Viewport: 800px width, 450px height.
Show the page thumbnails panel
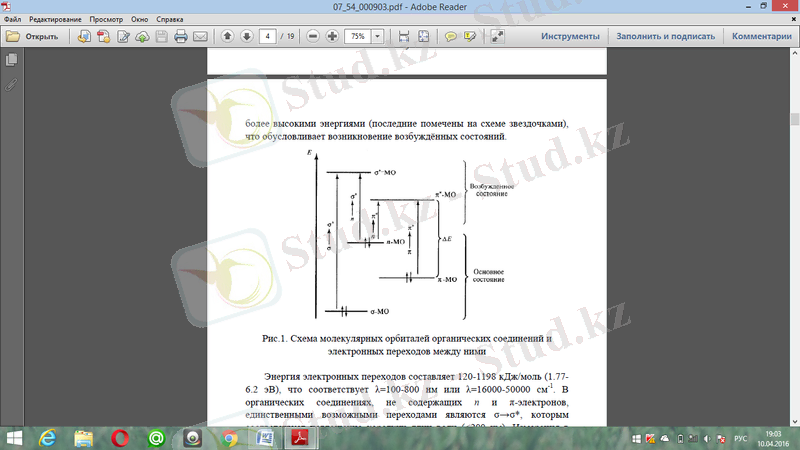pos(11,61)
